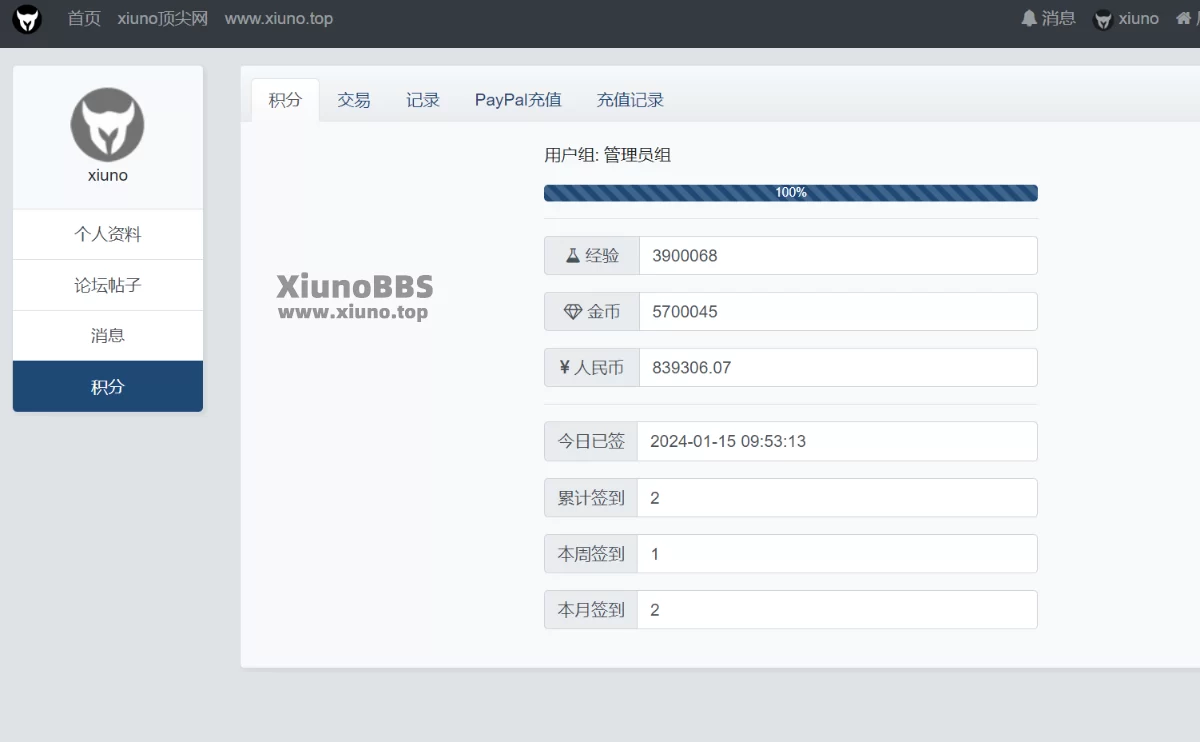Image resolution: width=1200 pixels, height=742 pixels.
Task: Open 论坛帖子 from the sidebar
Action: click(x=107, y=285)
